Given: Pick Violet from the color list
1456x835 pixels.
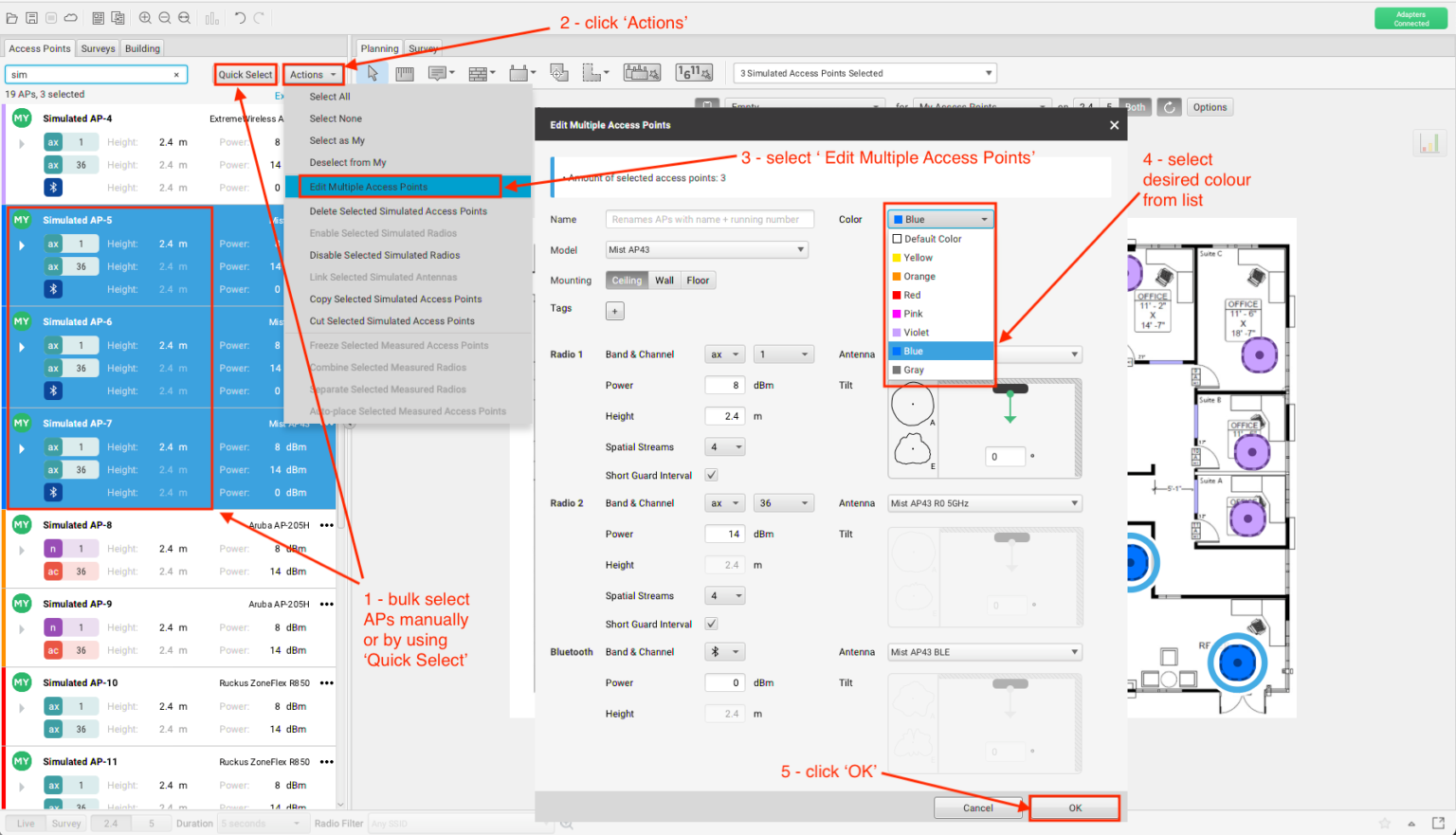Looking at the screenshot, I should point(916,333).
